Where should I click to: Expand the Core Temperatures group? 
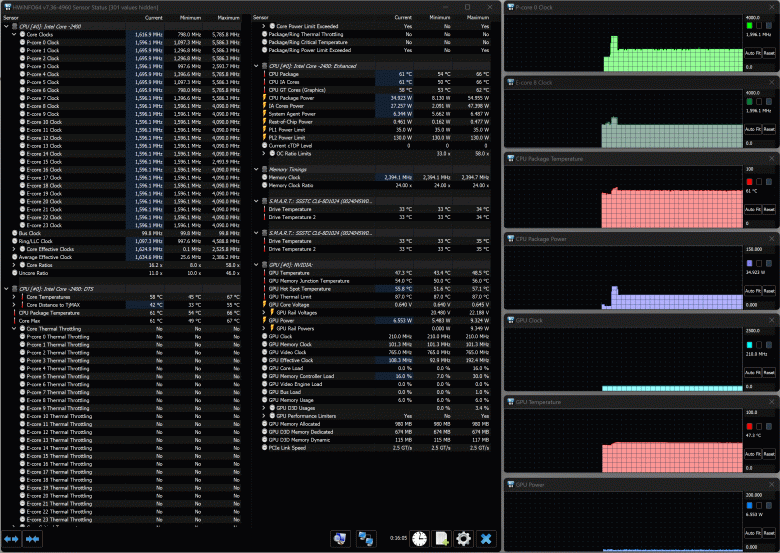(x=14, y=297)
